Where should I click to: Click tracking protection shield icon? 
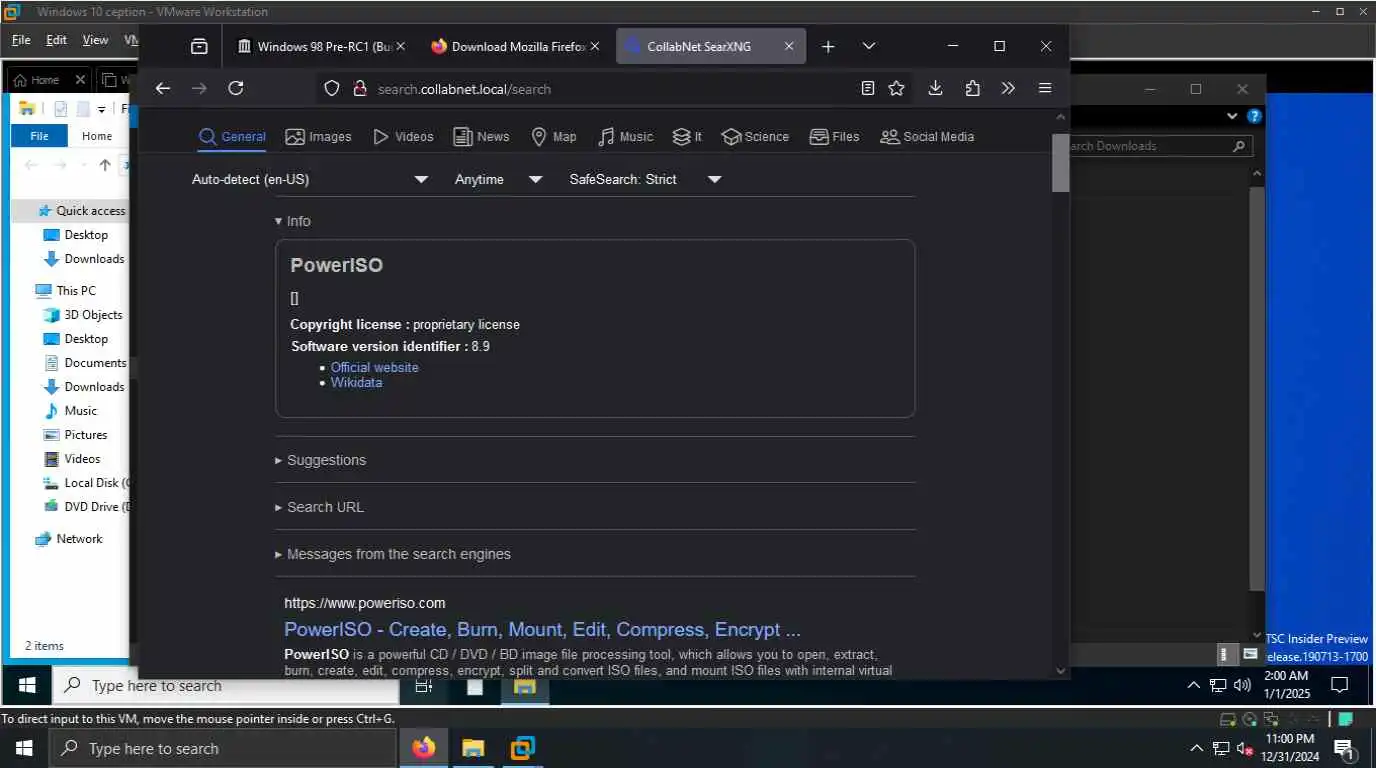(x=332, y=88)
